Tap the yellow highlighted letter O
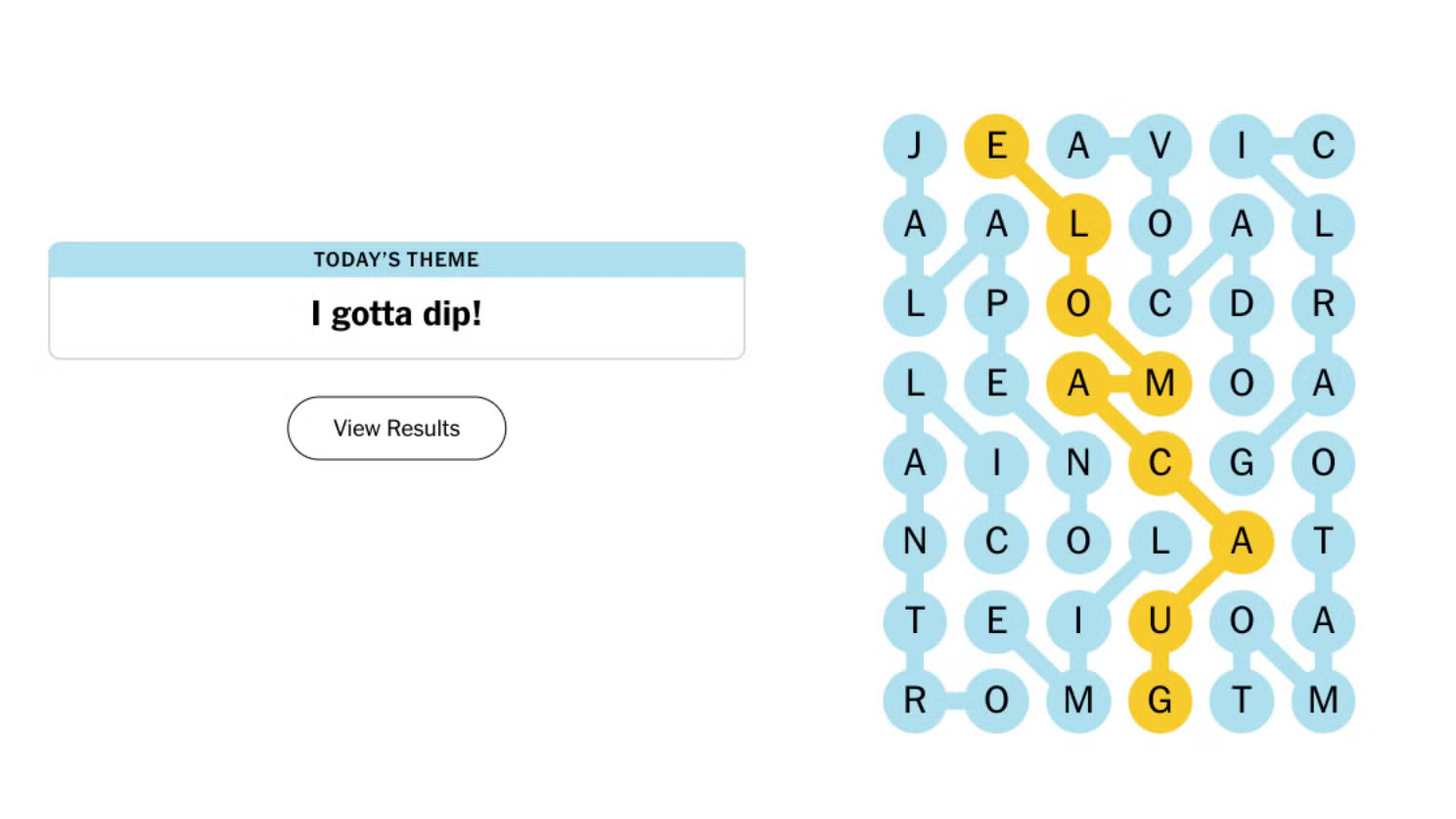 tap(1078, 303)
